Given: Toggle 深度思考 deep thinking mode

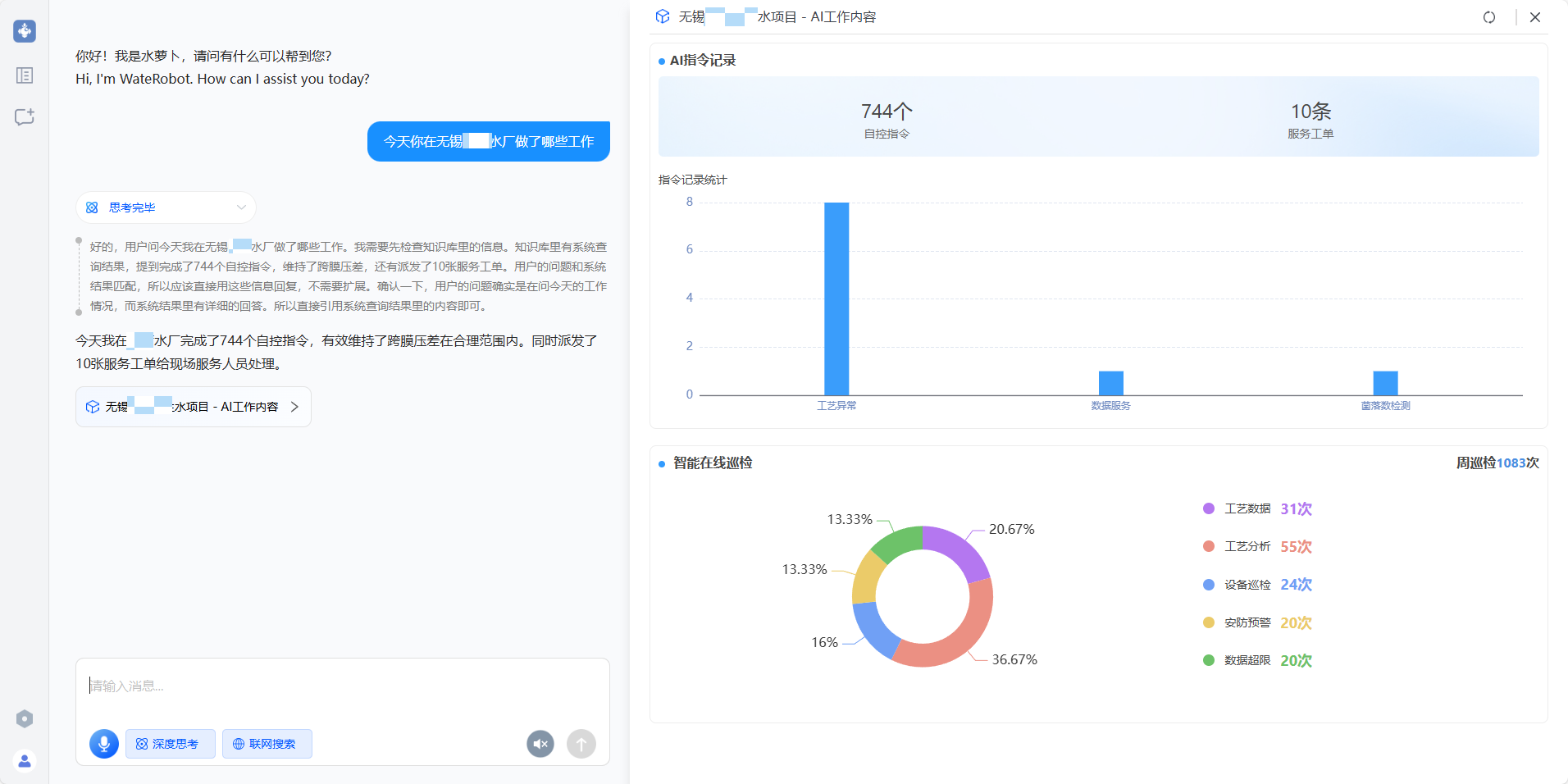Looking at the screenshot, I should pyautogui.click(x=170, y=744).
